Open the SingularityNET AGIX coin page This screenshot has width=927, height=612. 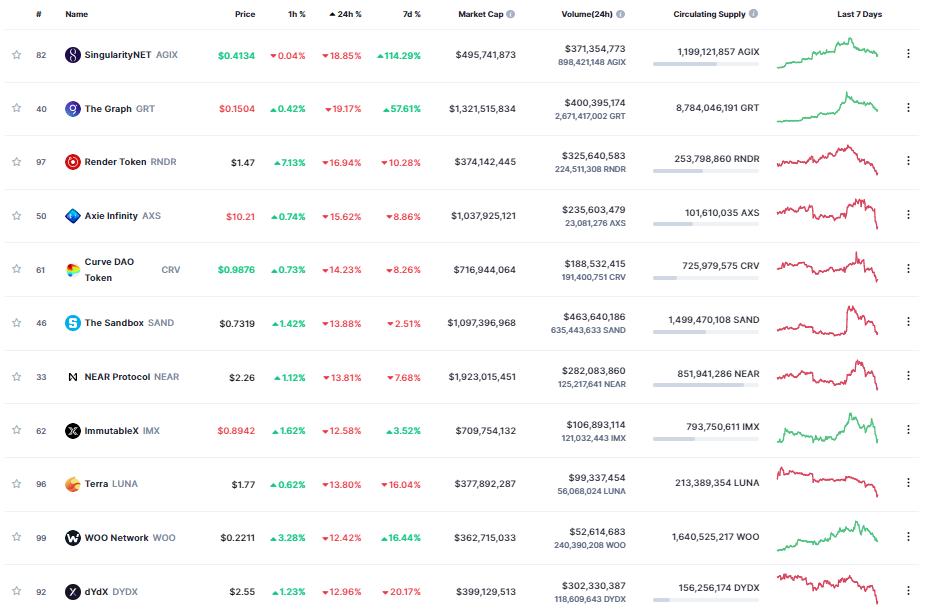[x=131, y=55]
